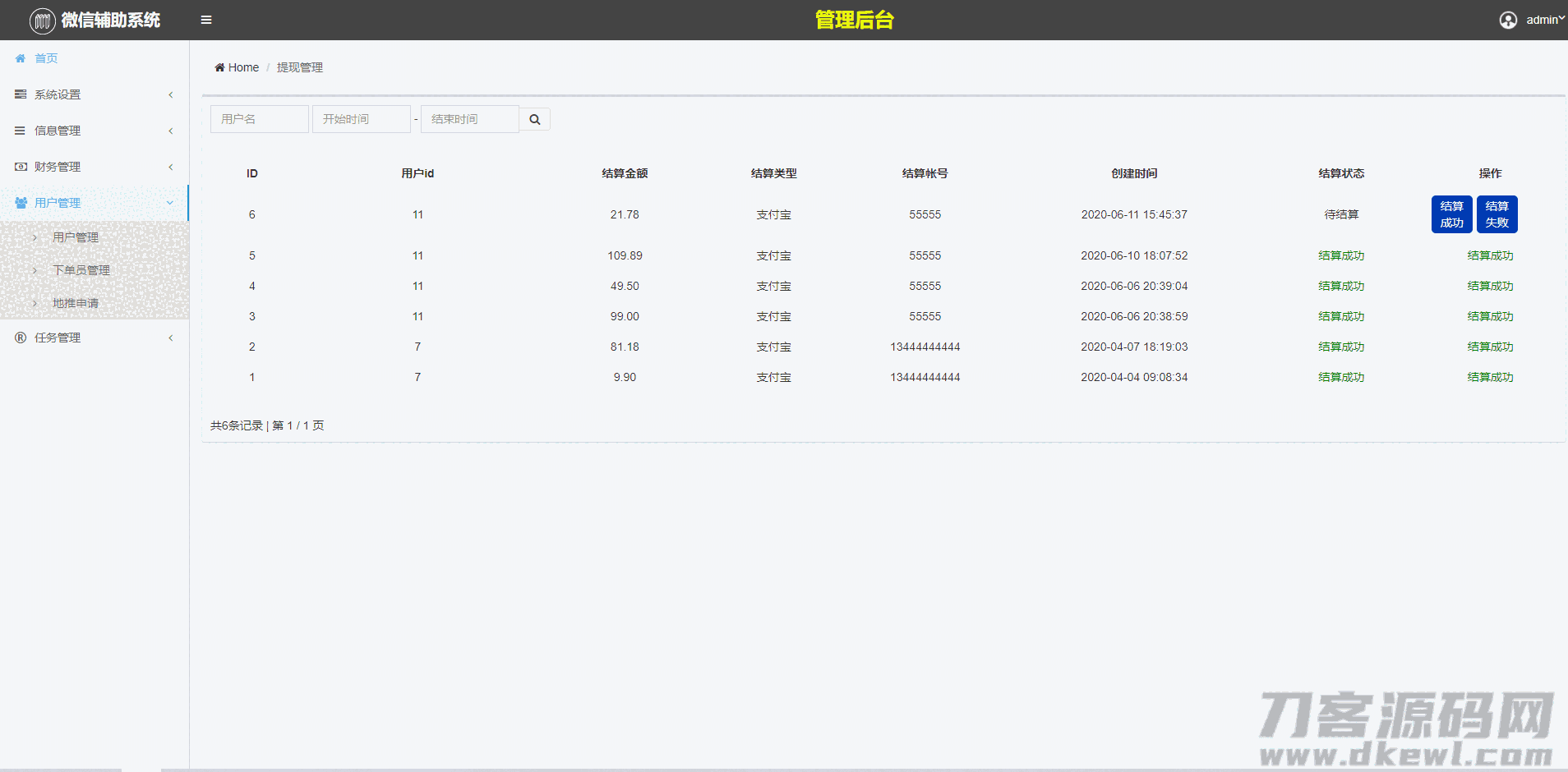This screenshot has width=1568, height=772.
Task: Click the admin user avatar icon
Action: click(1508, 20)
